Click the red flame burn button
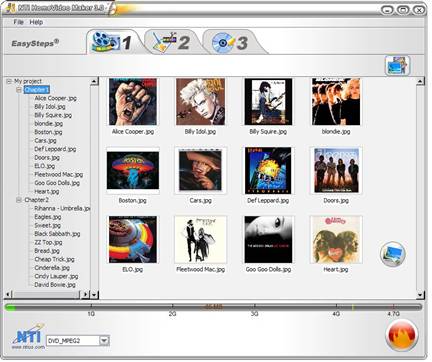 [402, 335]
